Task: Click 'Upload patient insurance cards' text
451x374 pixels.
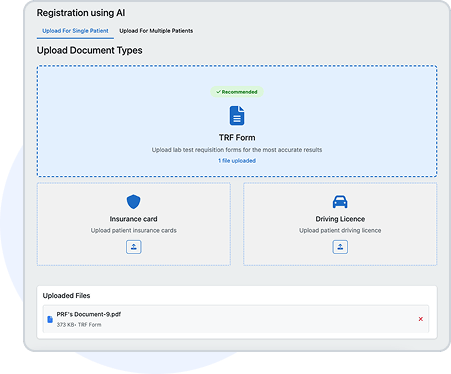Action: click(x=134, y=230)
